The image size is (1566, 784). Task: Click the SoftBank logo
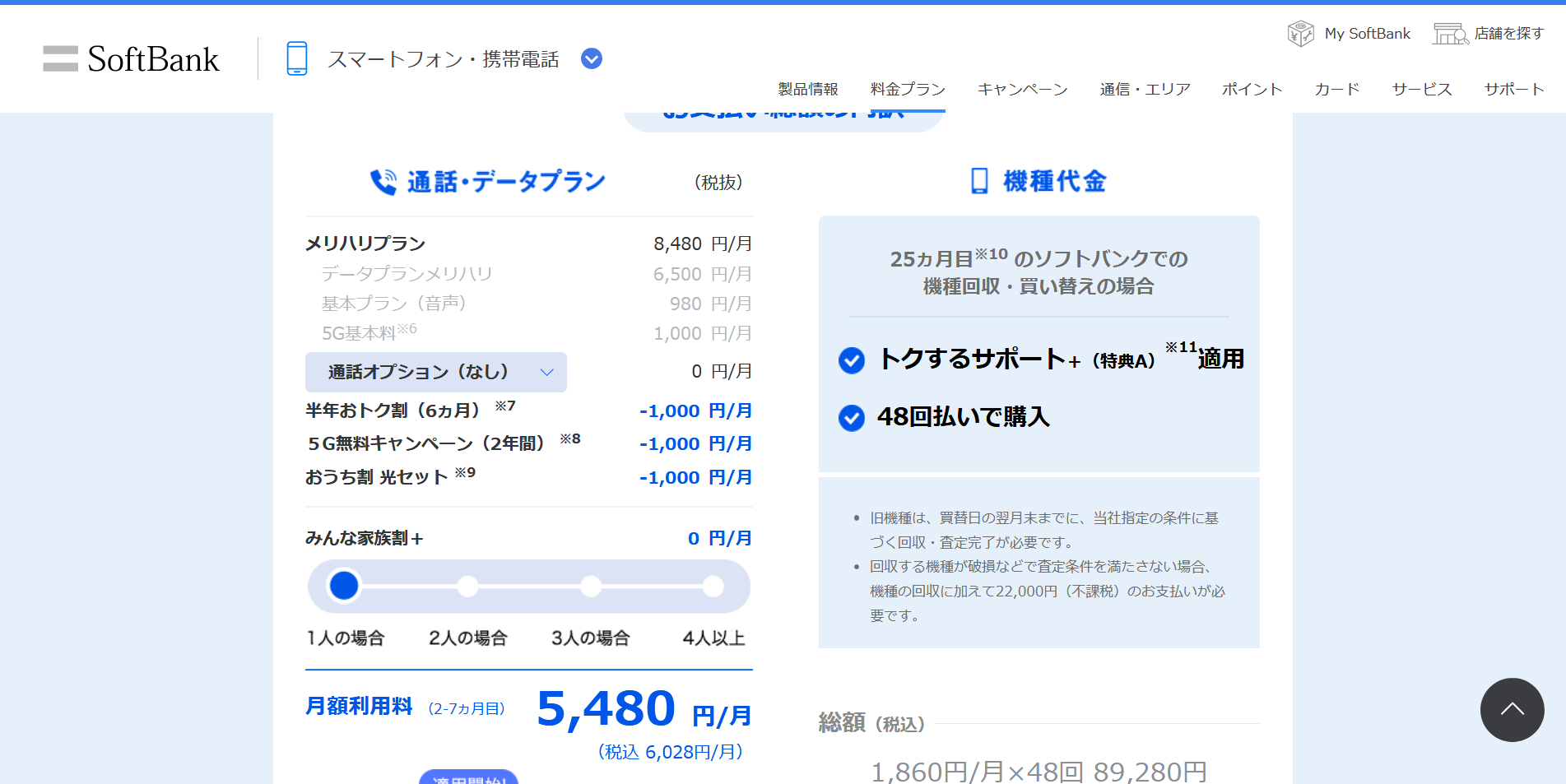132,59
